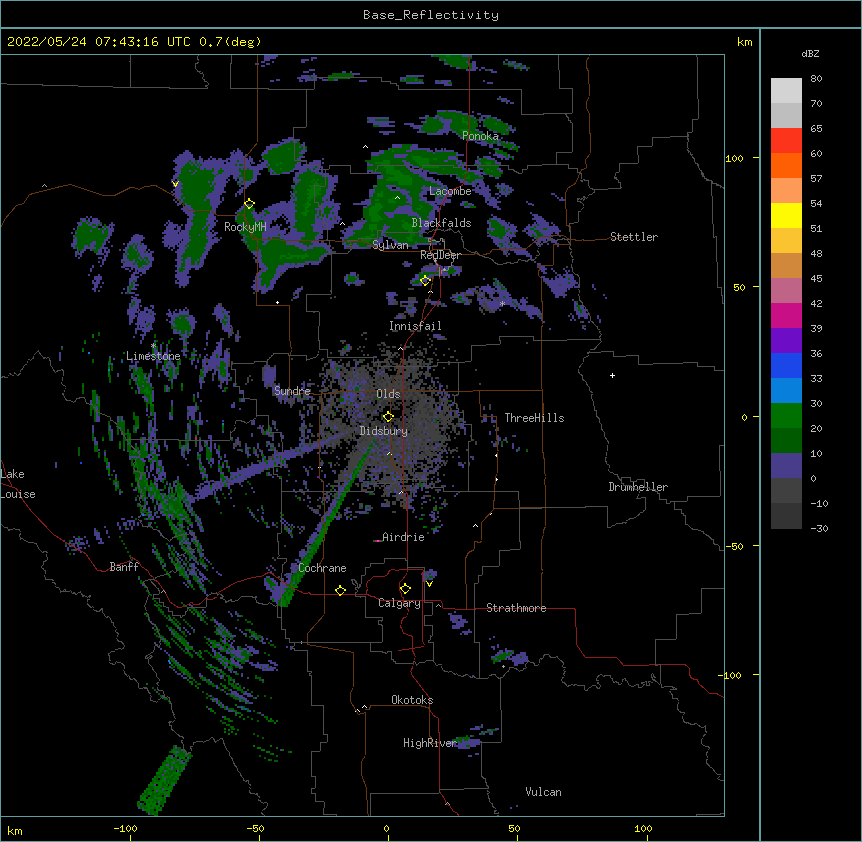The height and width of the screenshot is (842, 862).
Task: Click the Calgary label
Action: pyautogui.click(x=399, y=603)
